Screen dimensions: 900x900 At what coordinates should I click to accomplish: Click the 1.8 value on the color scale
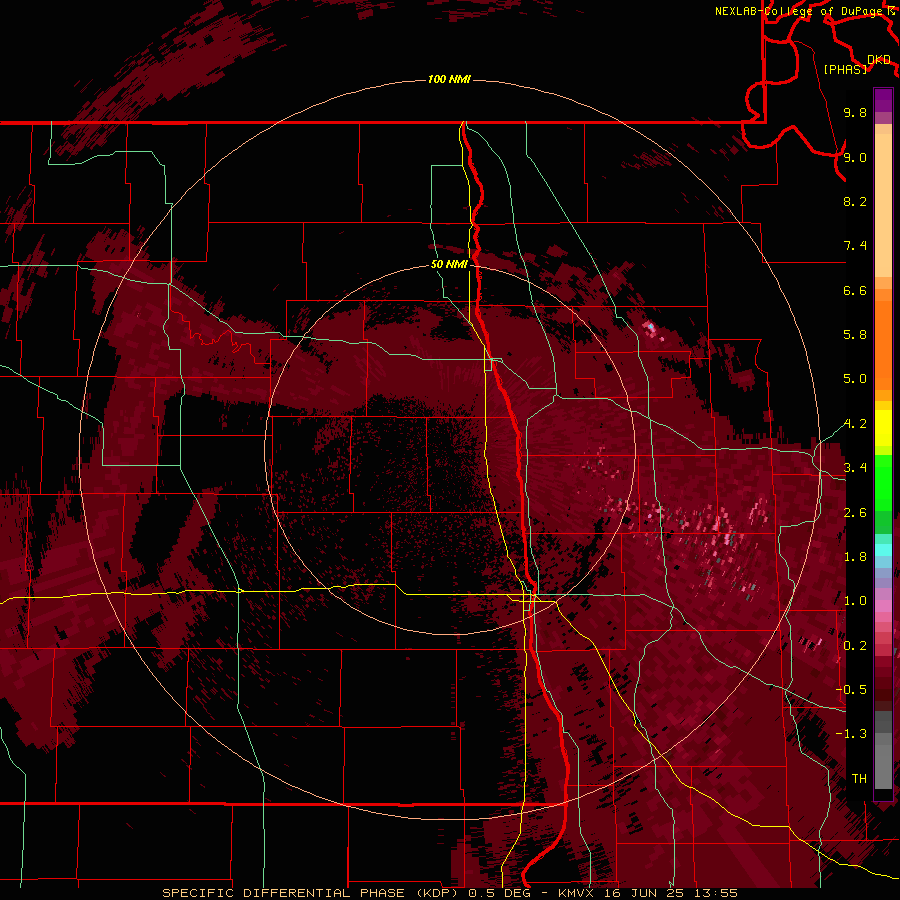point(855,557)
